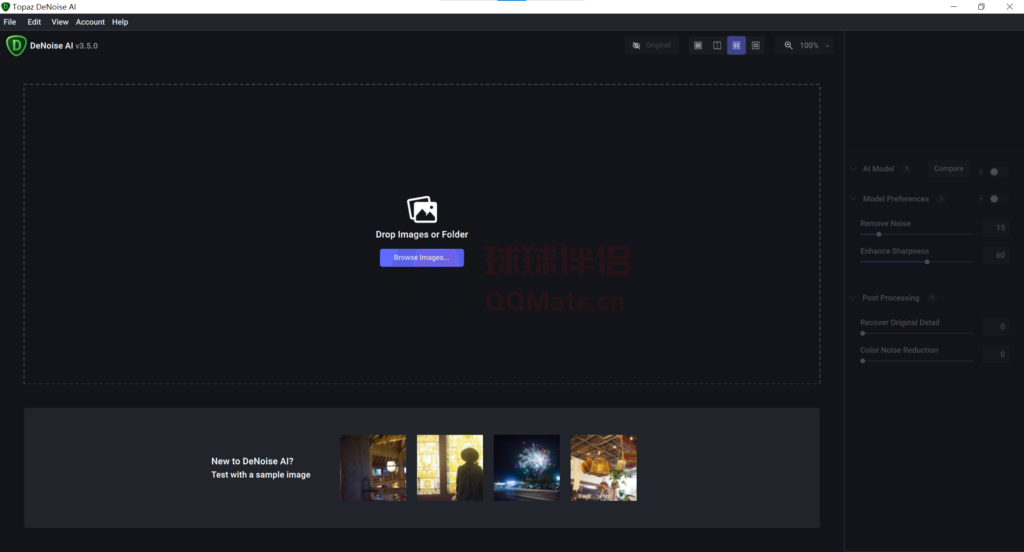This screenshot has width=1024, height=552.
Task: Open the 100% zoom level dropdown
Action: (x=827, y=46)
